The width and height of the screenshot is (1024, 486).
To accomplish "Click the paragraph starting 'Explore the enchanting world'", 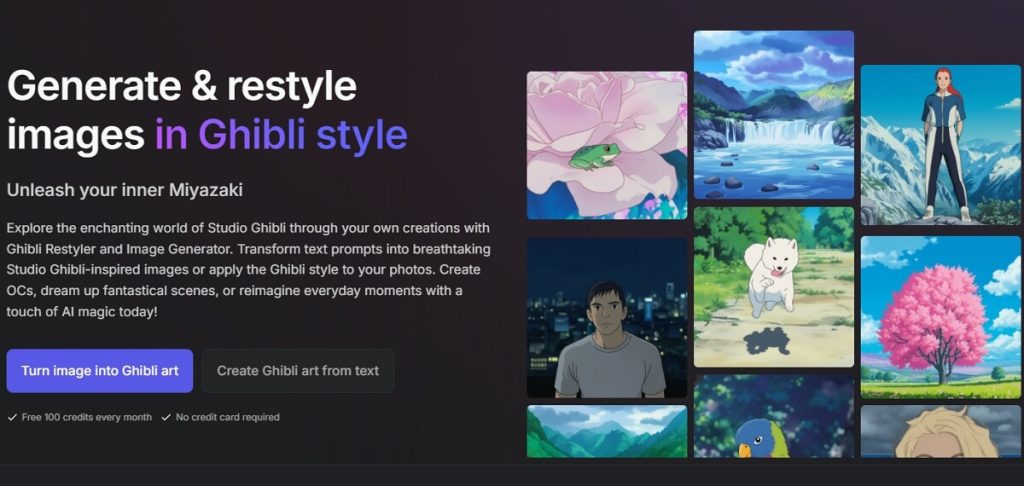I will 248,270.
